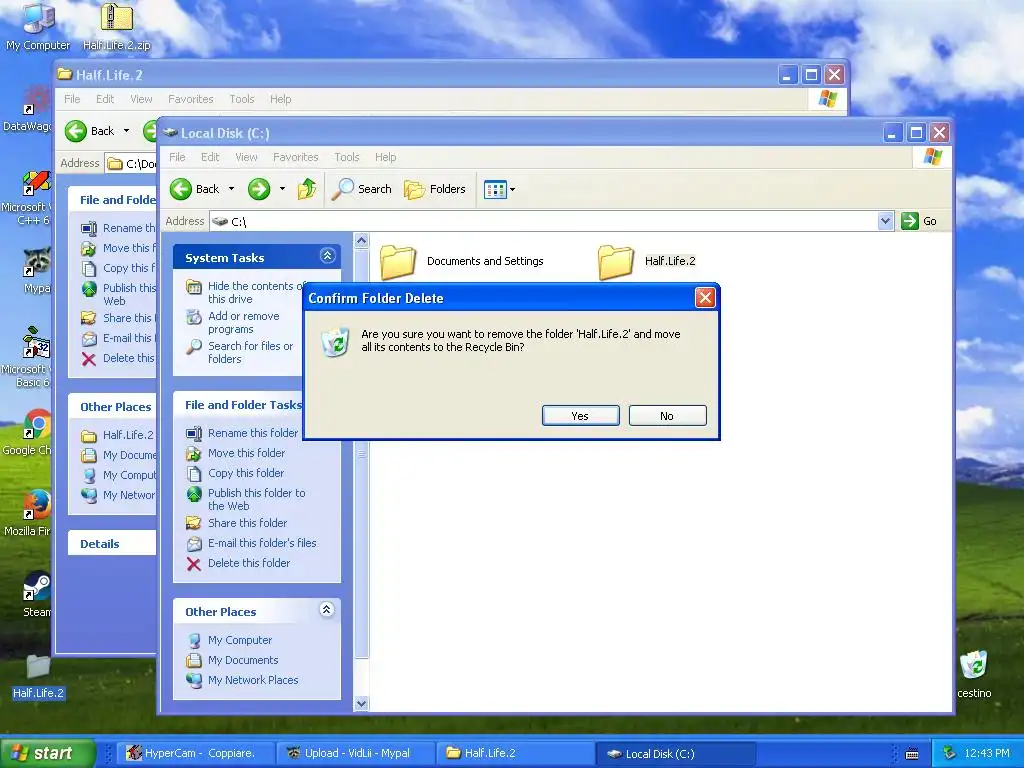Click green Forward arrow in Local Disk window

tap(259, 189)
